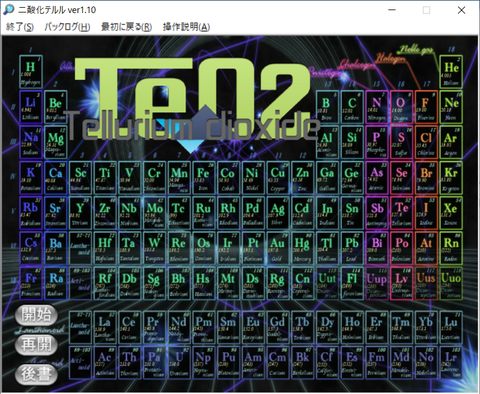Image resolution: width=480 pixels, height=394 pixels.
Task: Click the 57-71 Lanthanoid placeholder in main table
Action: point(80,248)
